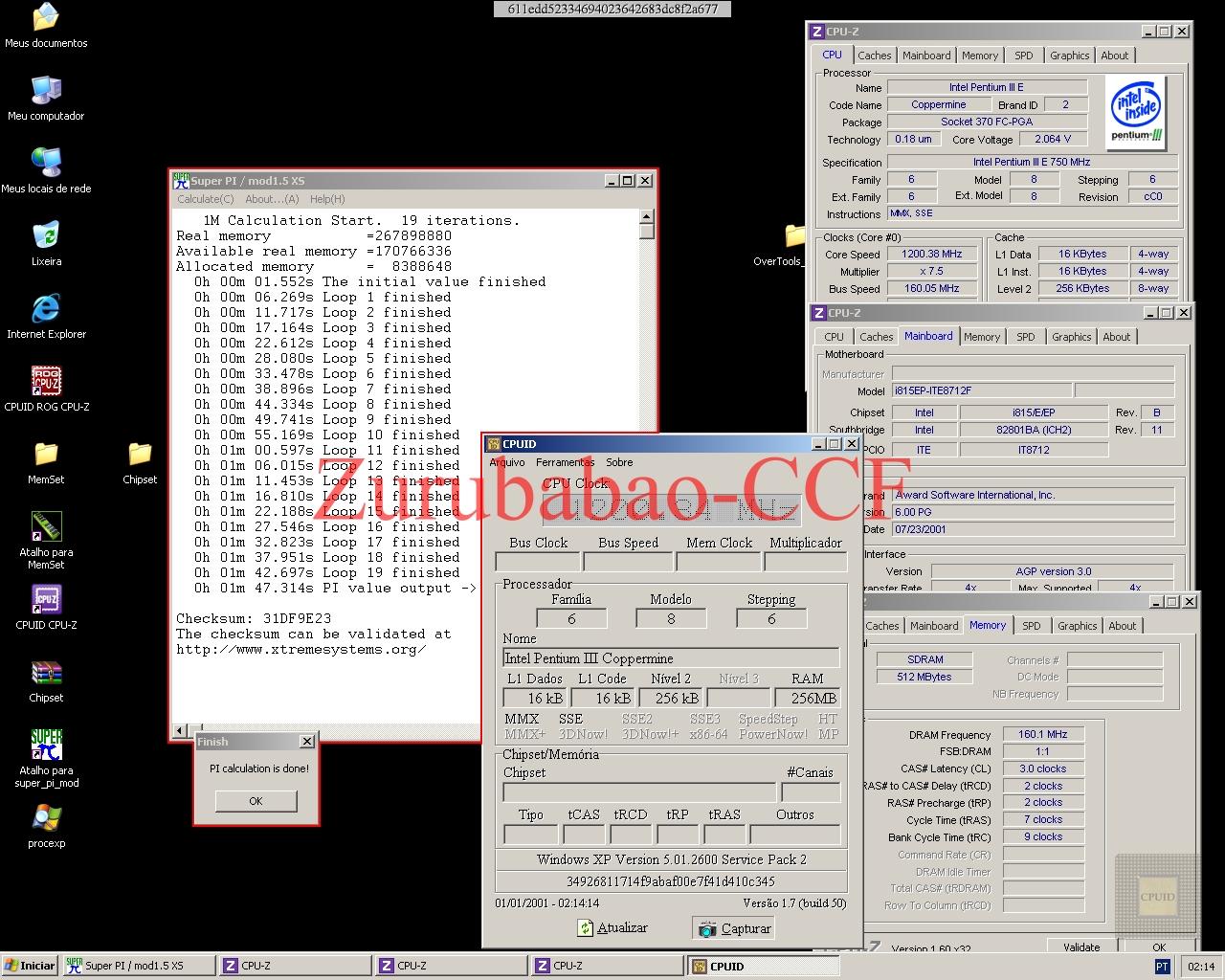The image size is (1225, 980).
Task: Click the Atualizar refresh button in CPUID
Action: point(612,927)
